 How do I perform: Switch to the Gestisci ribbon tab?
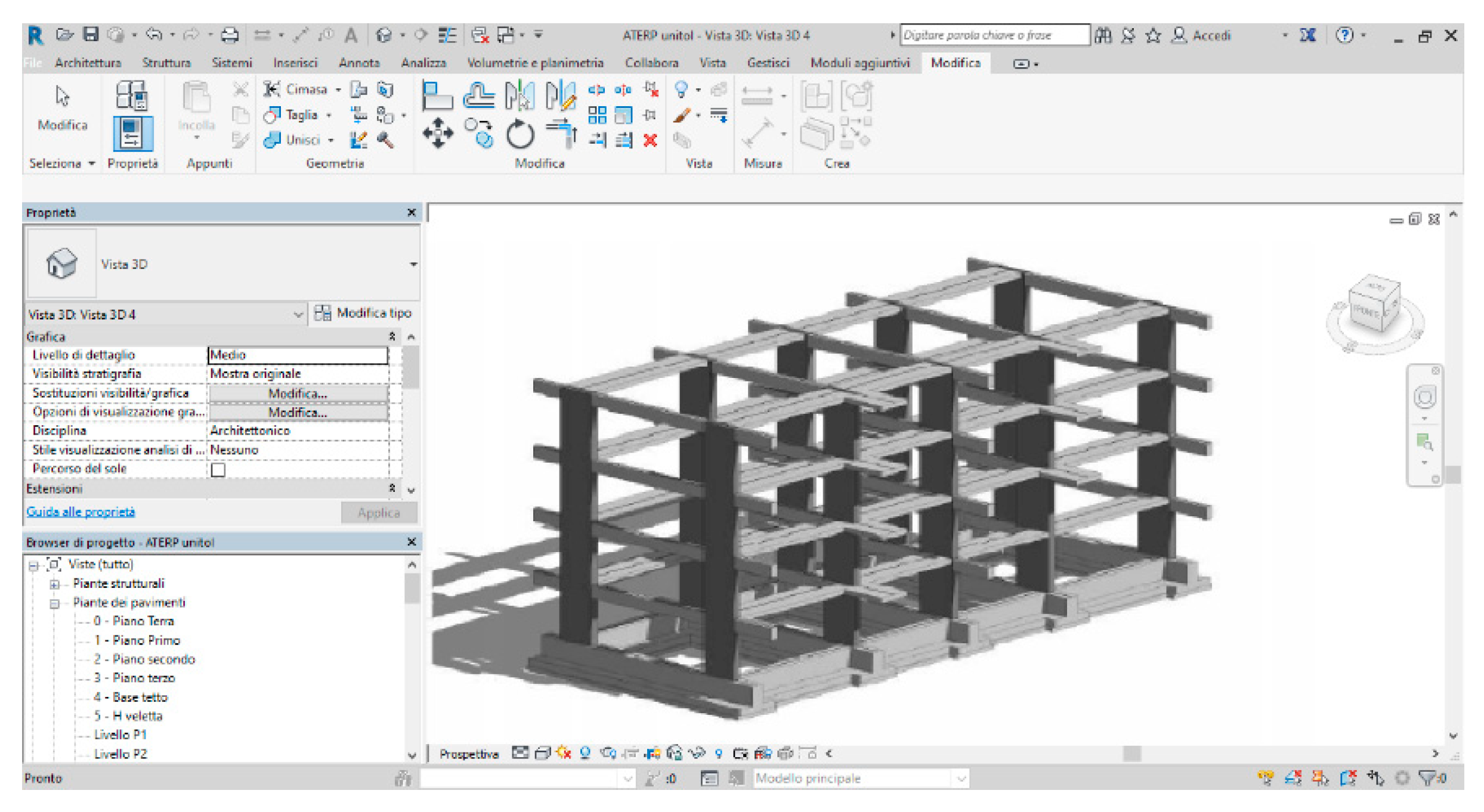(x=767, y=63)
